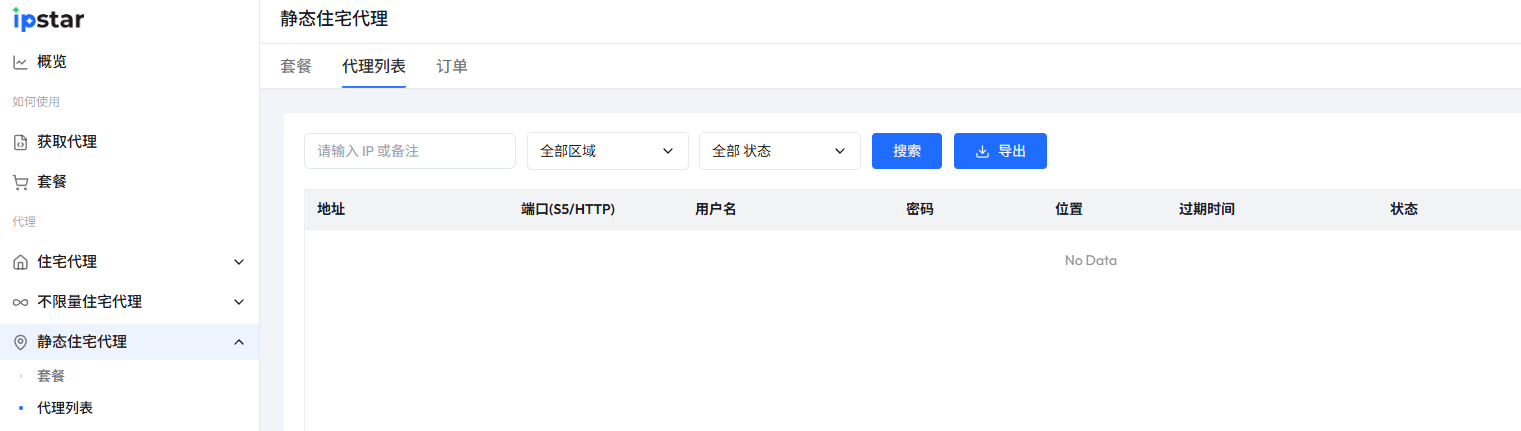Expand the 住宅代理 sidebar menu chevron

(239, 262)
